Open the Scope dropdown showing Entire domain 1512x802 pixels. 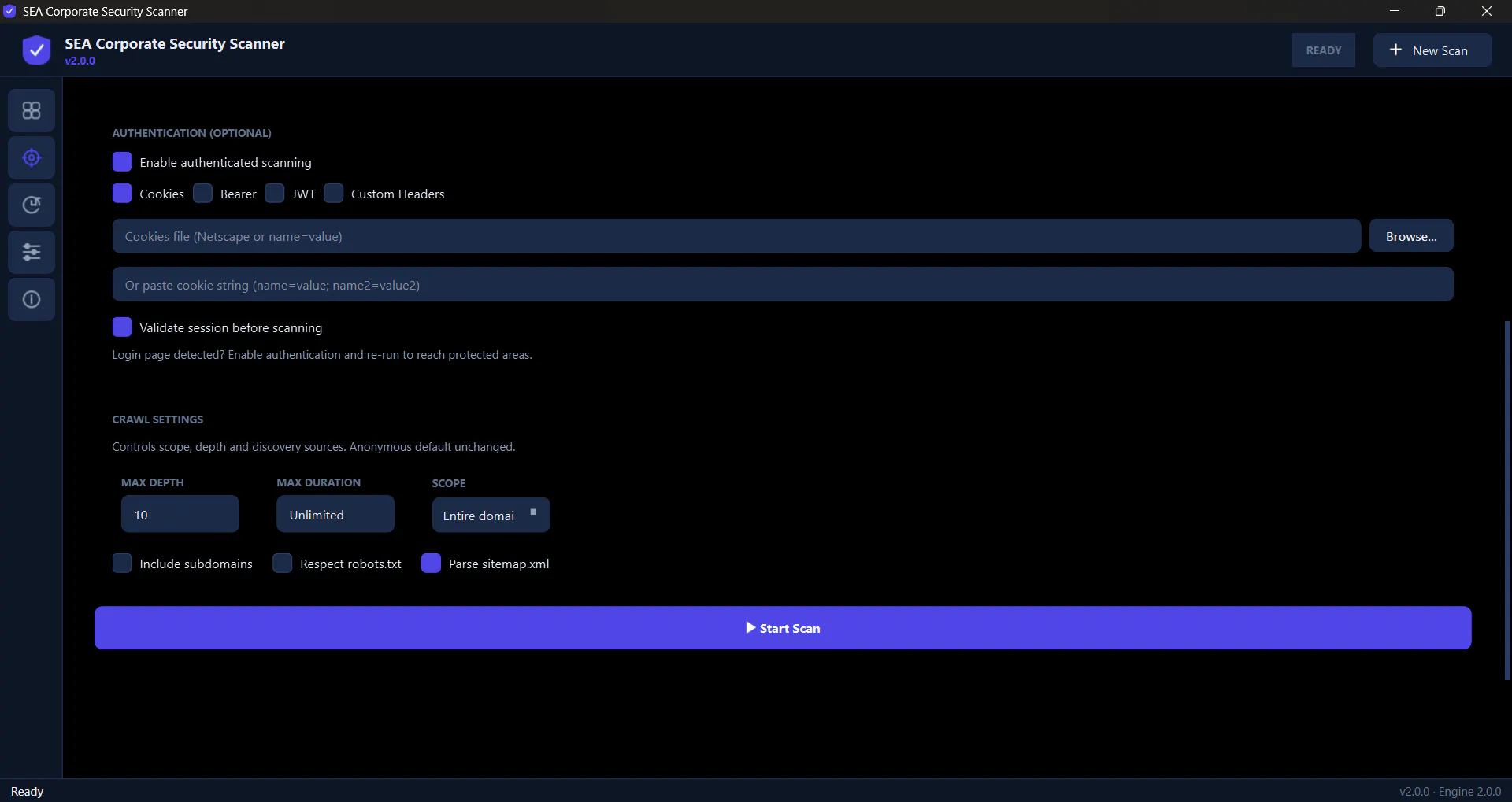(491, 515)
